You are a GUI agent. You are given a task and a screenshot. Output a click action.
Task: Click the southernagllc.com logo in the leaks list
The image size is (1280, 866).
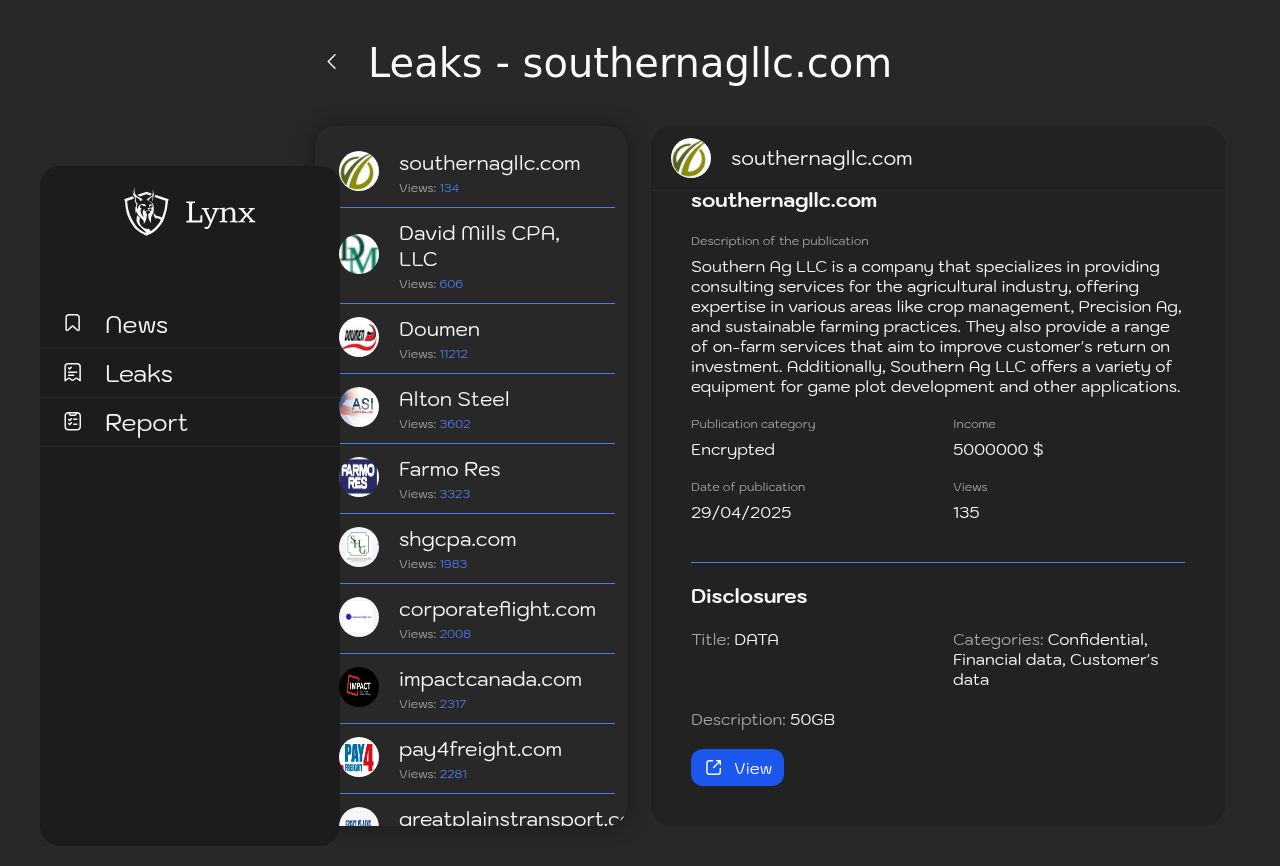359,171
